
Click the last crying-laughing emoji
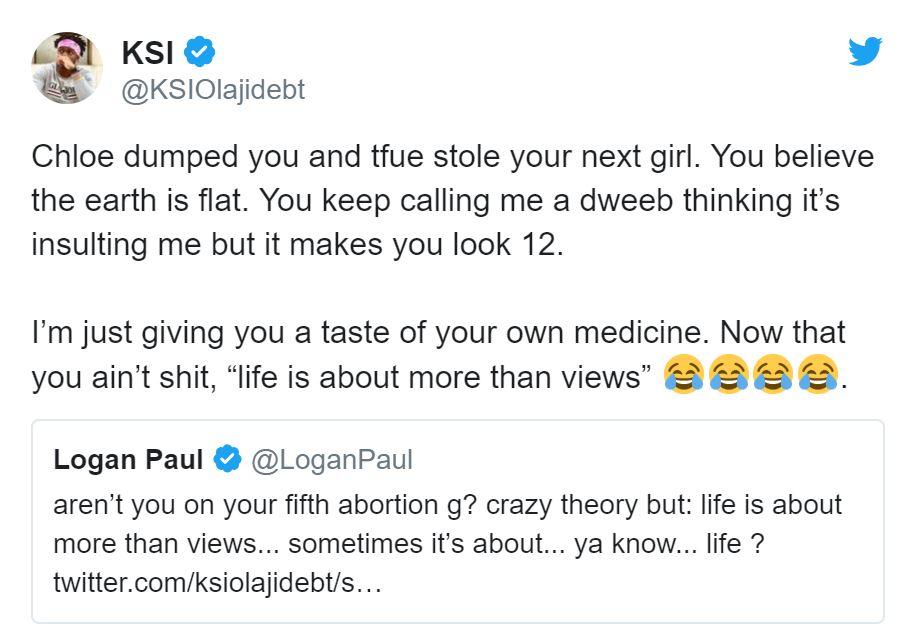(817, 377)
